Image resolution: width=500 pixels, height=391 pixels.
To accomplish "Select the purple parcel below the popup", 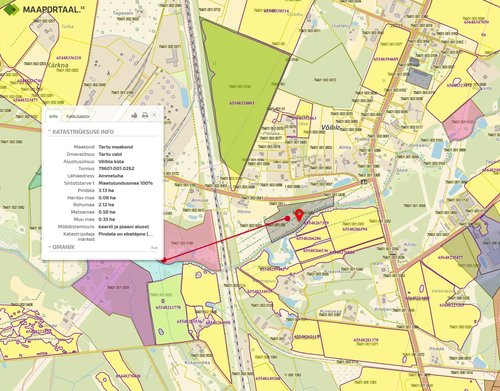I will (118, 298).
